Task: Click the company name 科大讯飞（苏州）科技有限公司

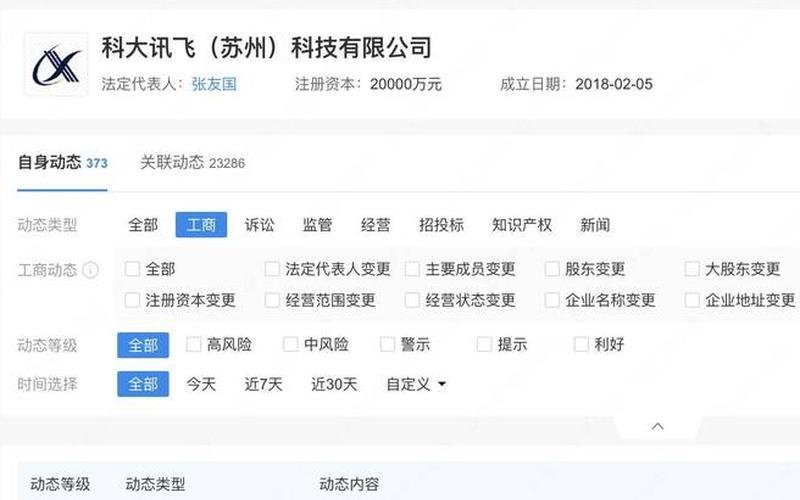Action: coord(266,47)
